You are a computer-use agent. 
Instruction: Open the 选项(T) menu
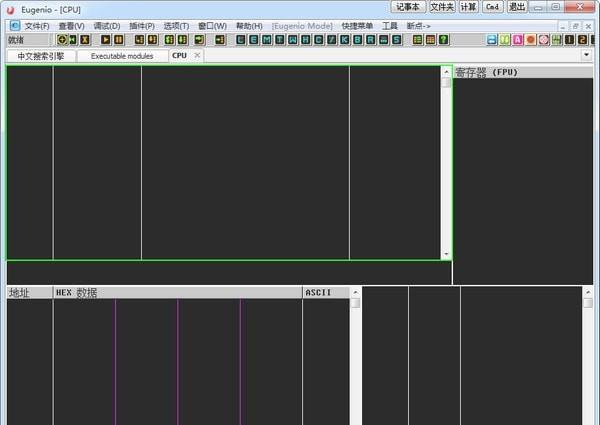(x=176, y=26)
